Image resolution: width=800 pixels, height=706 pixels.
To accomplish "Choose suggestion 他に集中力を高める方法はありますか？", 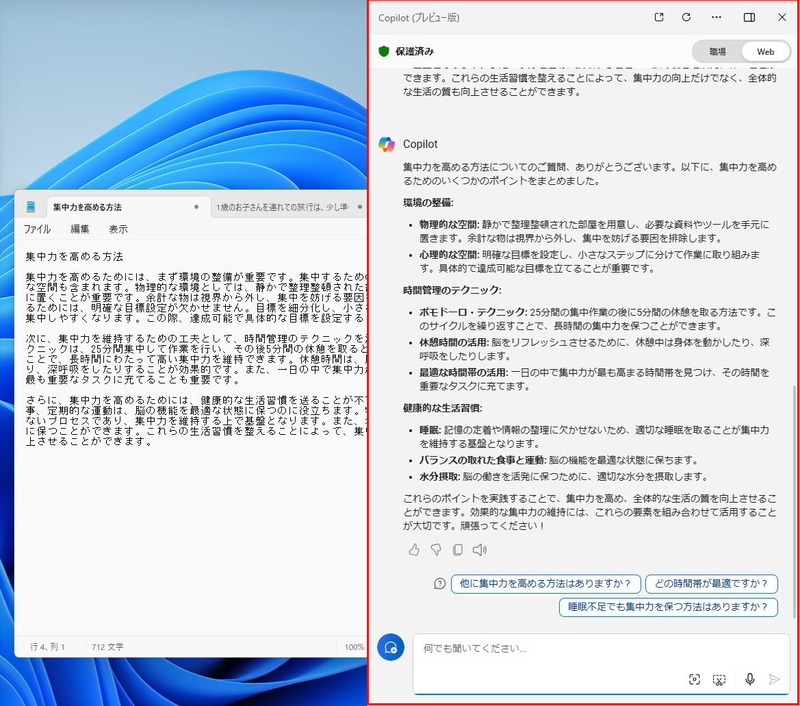I will (545, 584).
